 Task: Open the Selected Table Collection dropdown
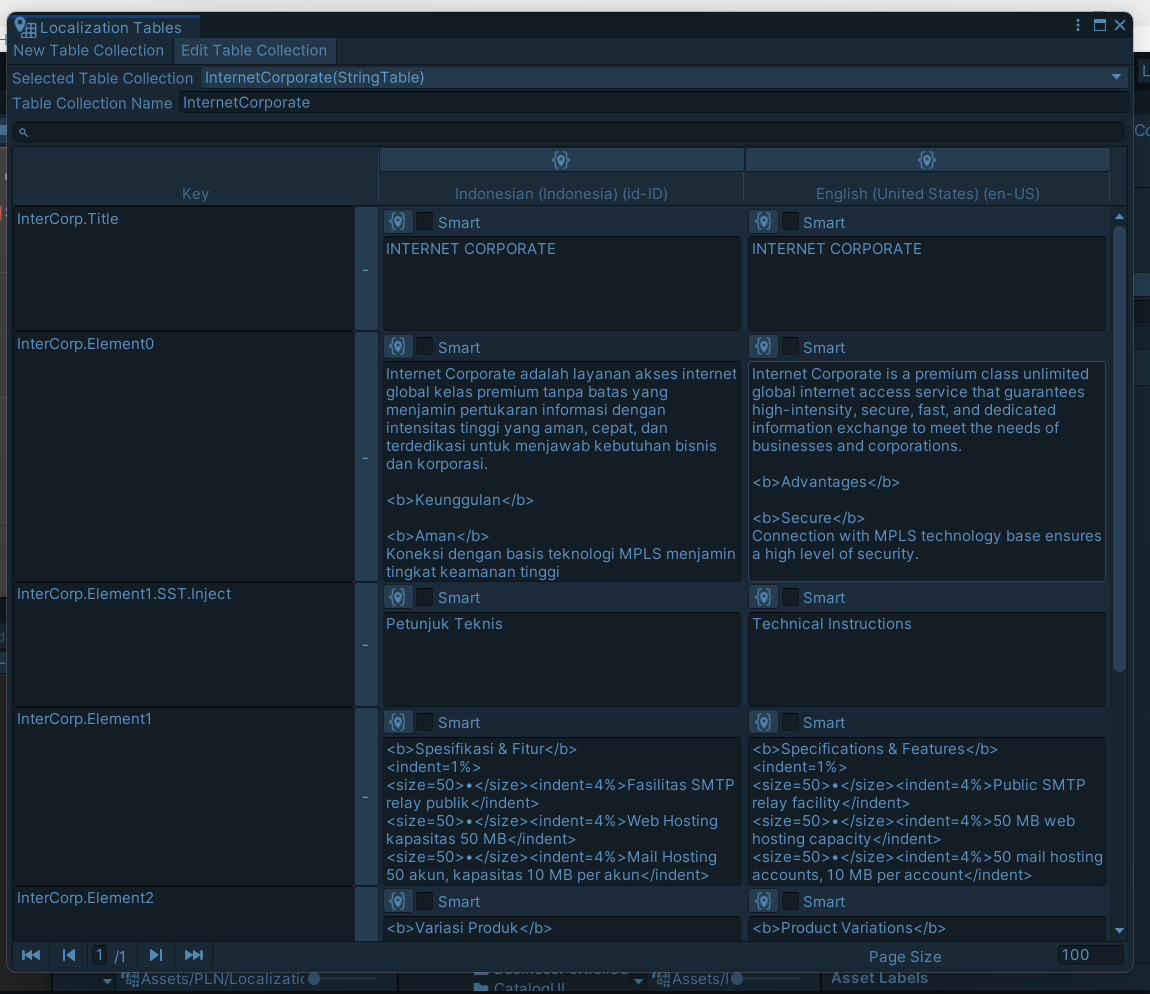(x=1115, y=77)
